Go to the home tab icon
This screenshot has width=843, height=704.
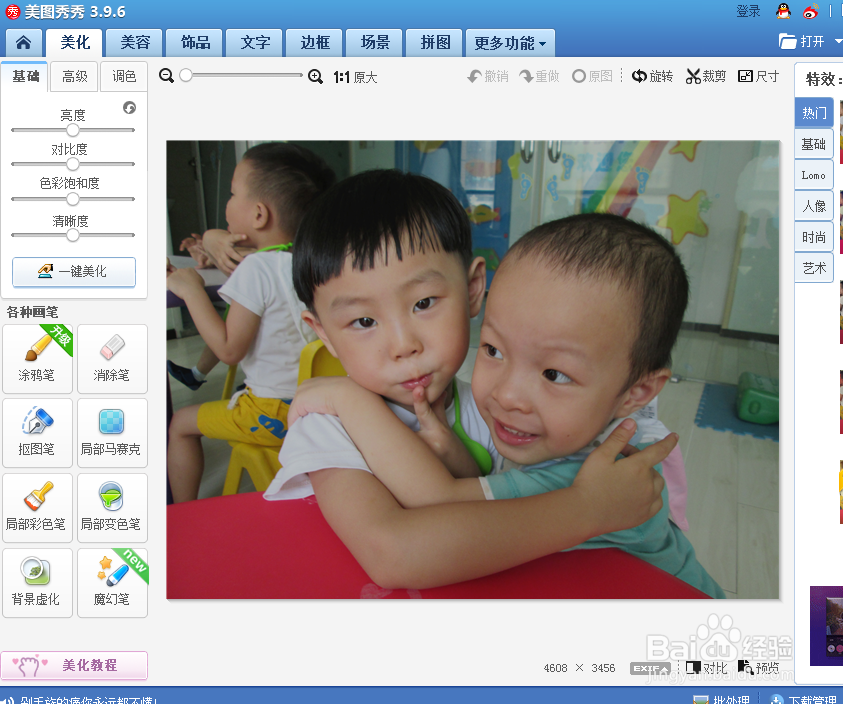[x=24, y=42]
